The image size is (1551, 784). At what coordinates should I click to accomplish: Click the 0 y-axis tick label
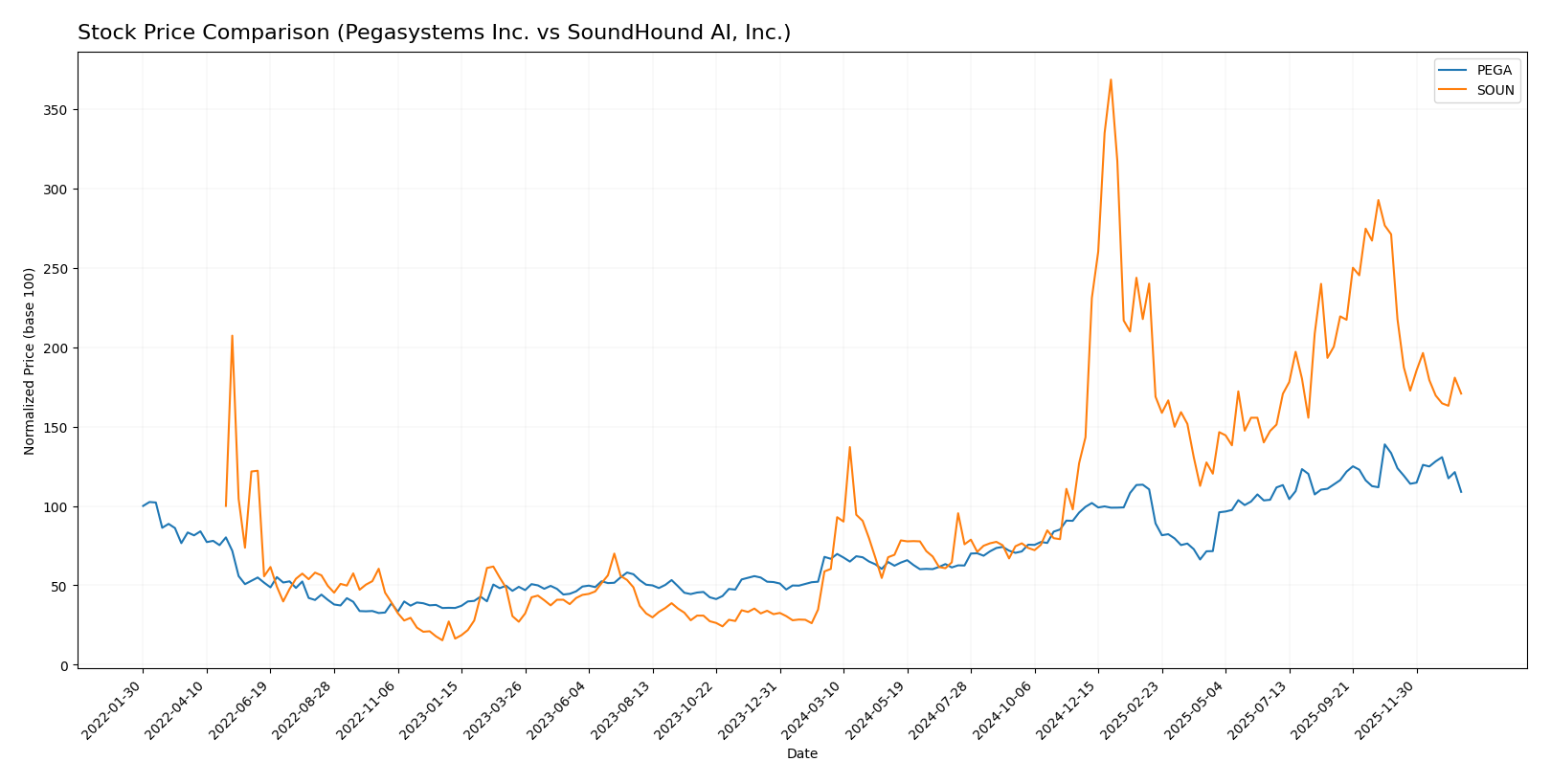click(63, 665)
